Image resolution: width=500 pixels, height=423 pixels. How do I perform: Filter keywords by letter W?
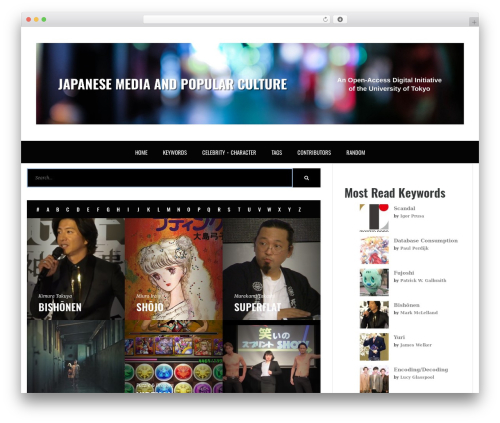(269, 210)
